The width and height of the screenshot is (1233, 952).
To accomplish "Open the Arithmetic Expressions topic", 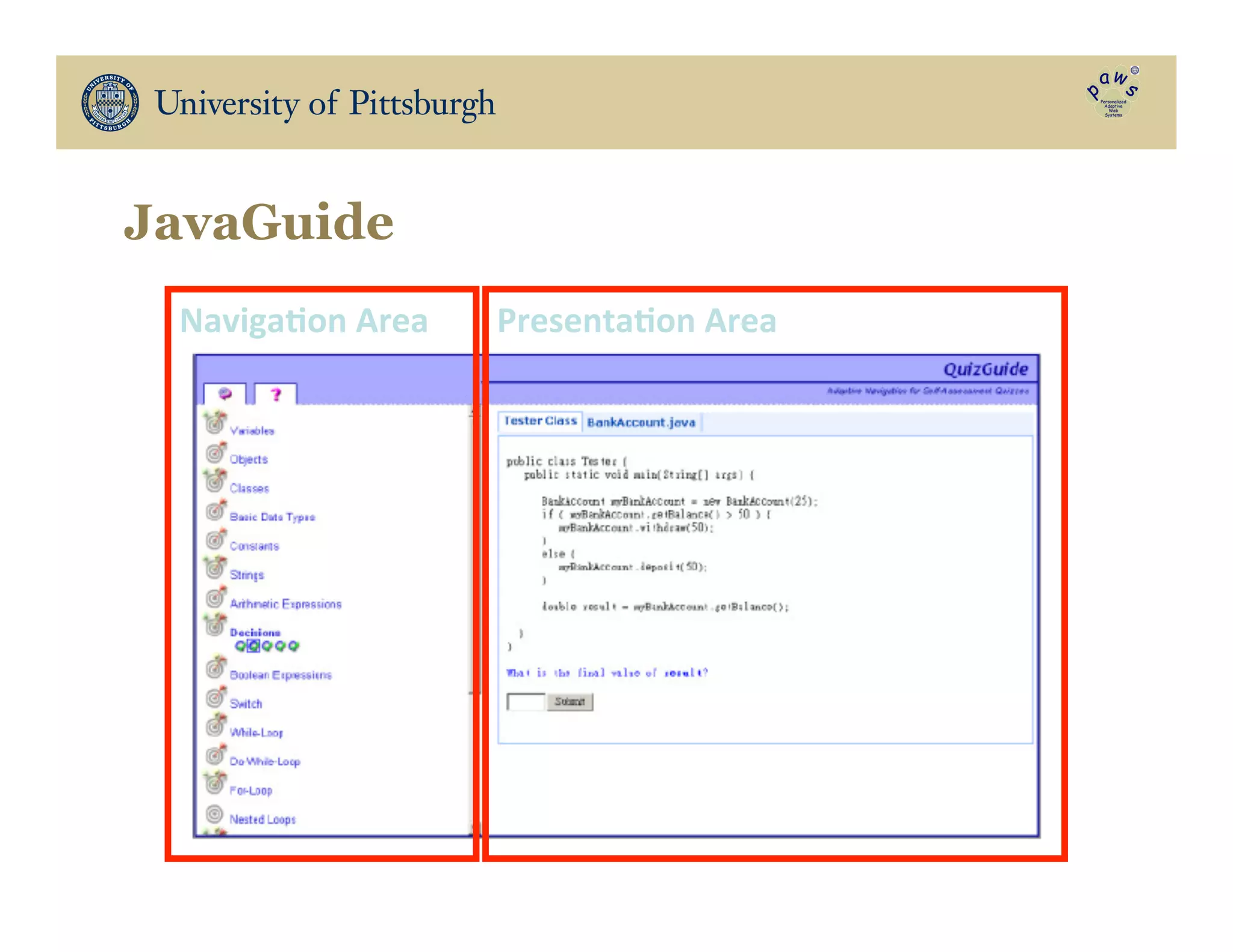I will coord(285,604).
